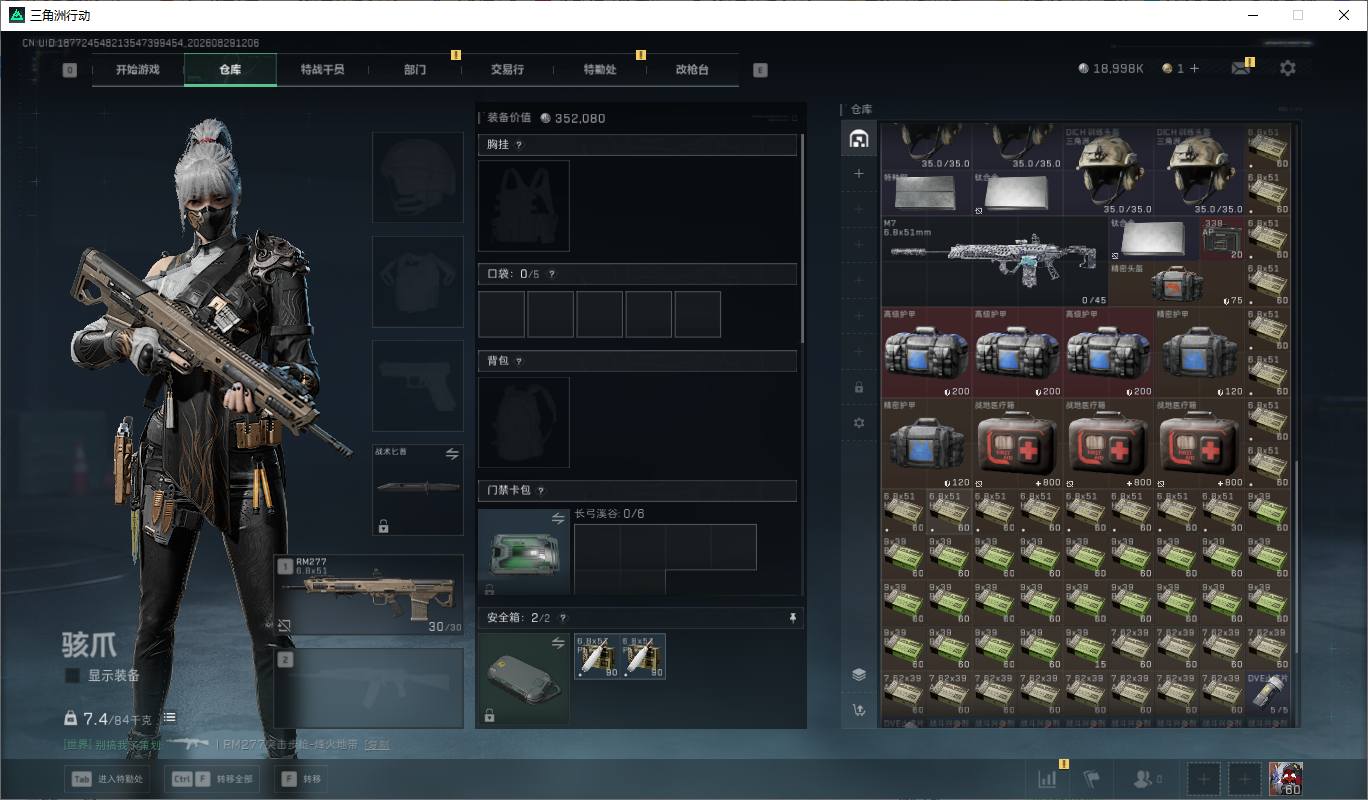This screenshot has height=800, width=1368.
Task: Click the empty 背包 backpack slot
Action: tap(524, 422)
